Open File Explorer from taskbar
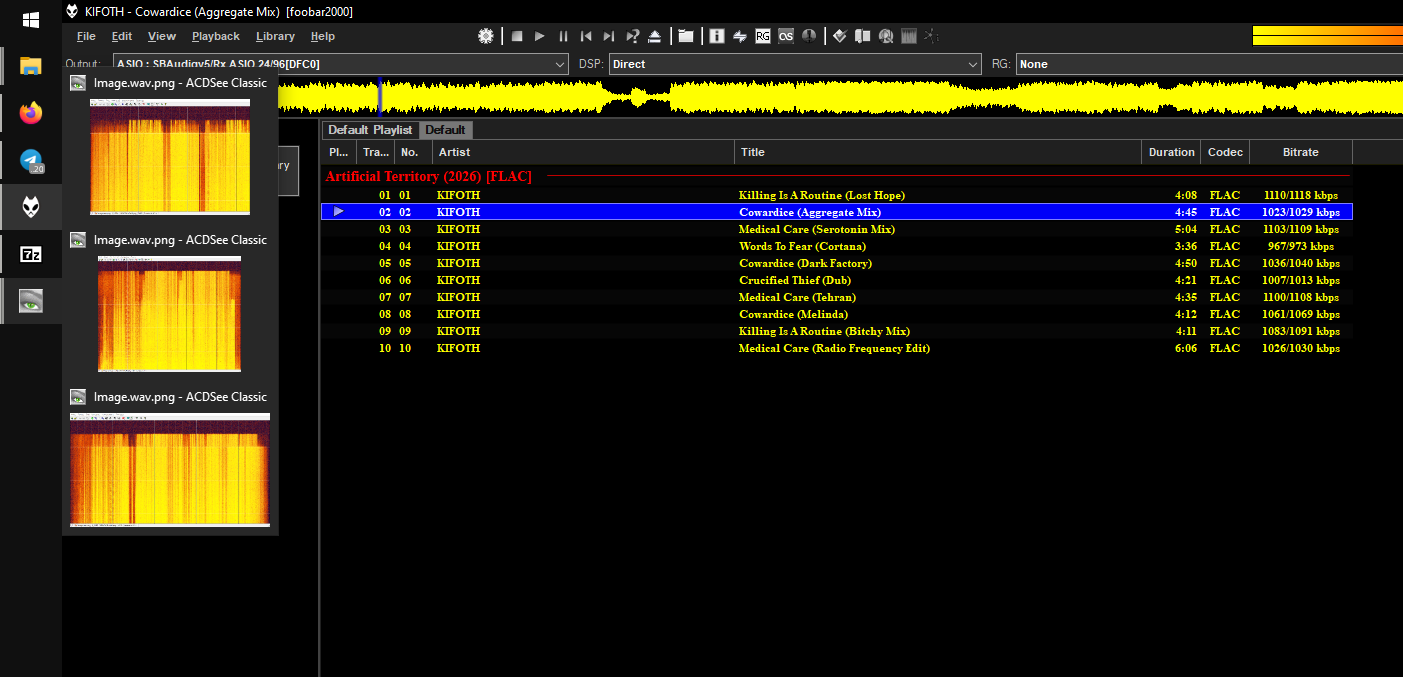This screenshot has height=677, width=1403. [x=31, y=67]
